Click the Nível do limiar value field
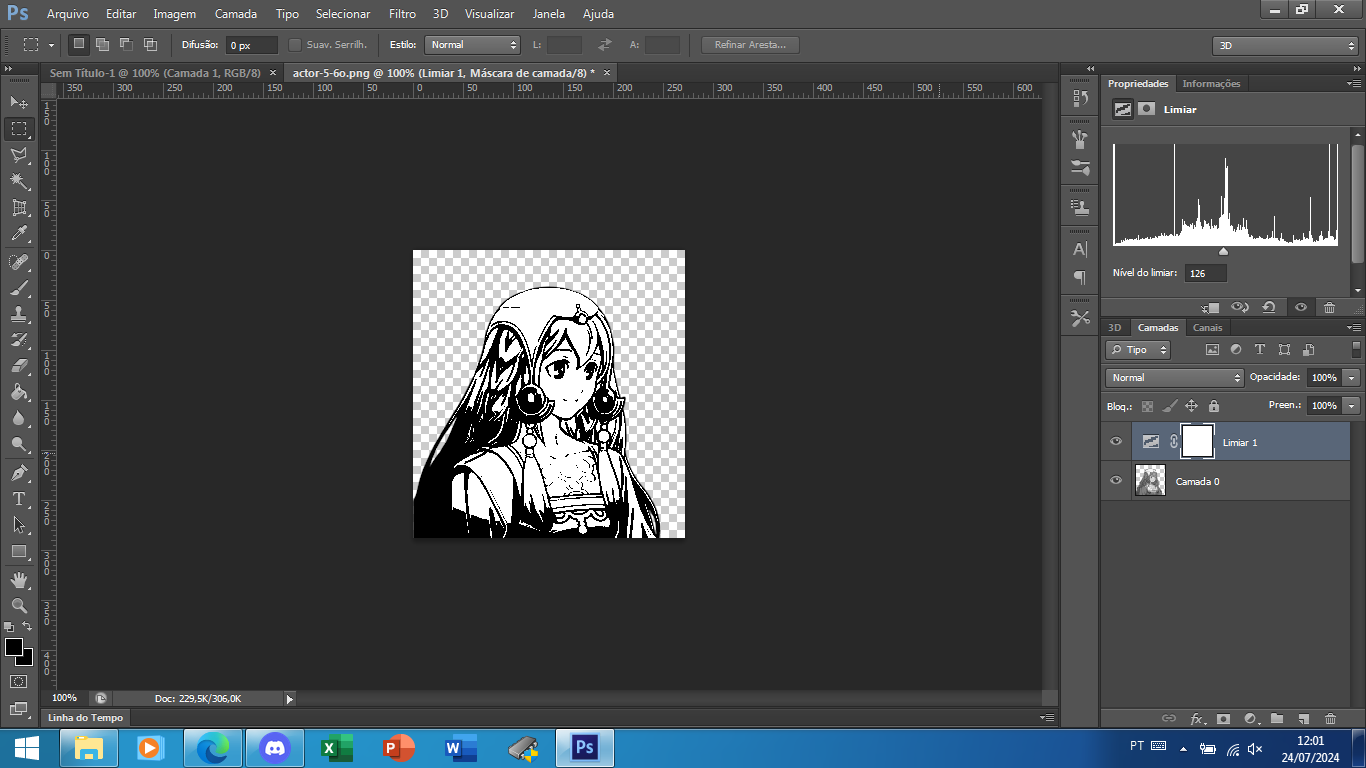 click(1206, 273)
